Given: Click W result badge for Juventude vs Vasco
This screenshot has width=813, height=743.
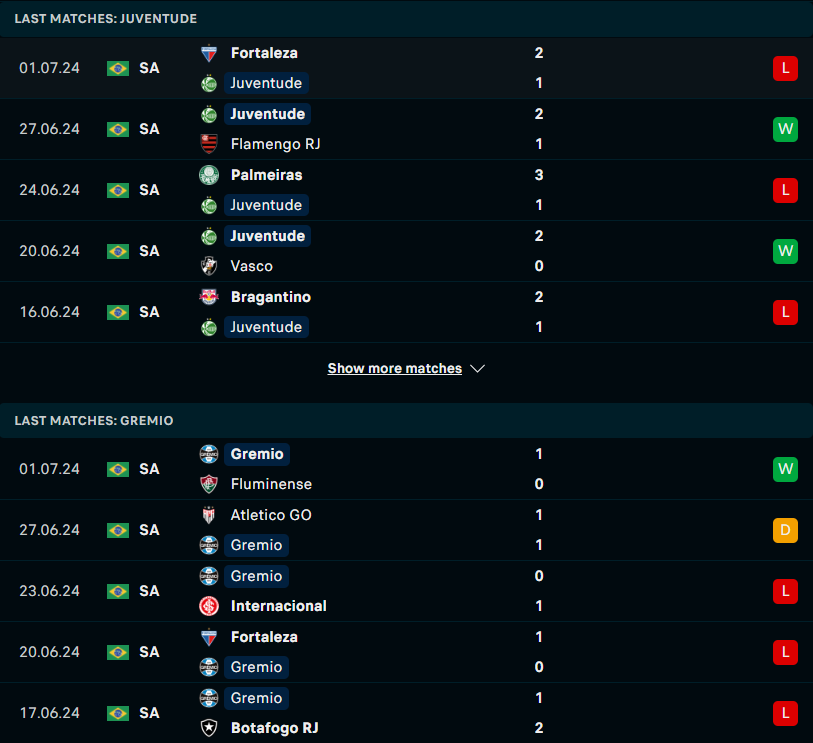Looking at the screenshot, I should (785, 251).
